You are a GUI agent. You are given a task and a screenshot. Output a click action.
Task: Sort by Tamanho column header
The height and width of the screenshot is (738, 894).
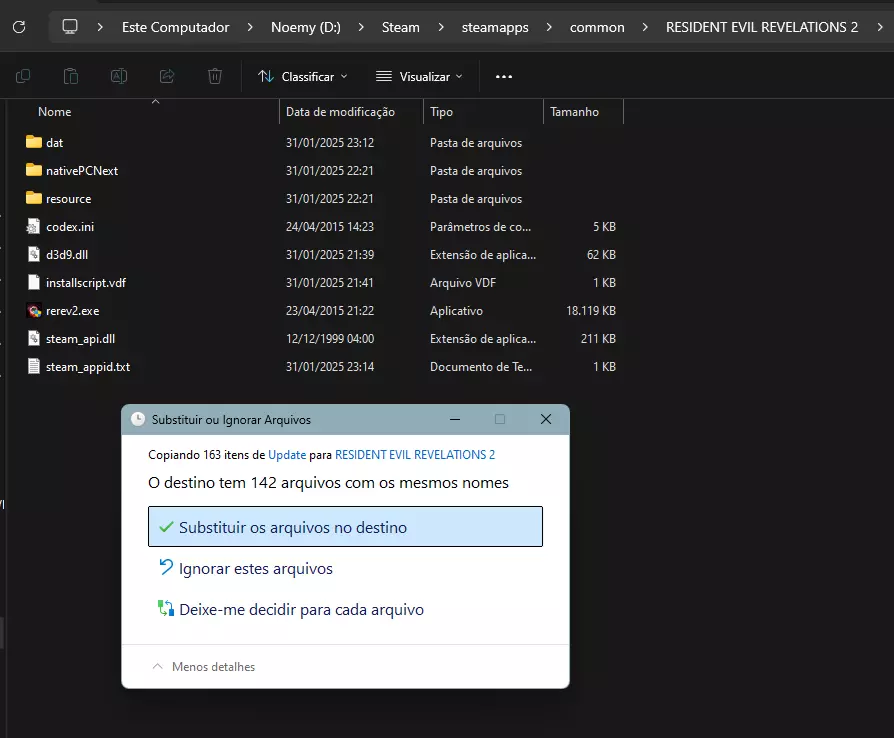[x=574, y=112]
